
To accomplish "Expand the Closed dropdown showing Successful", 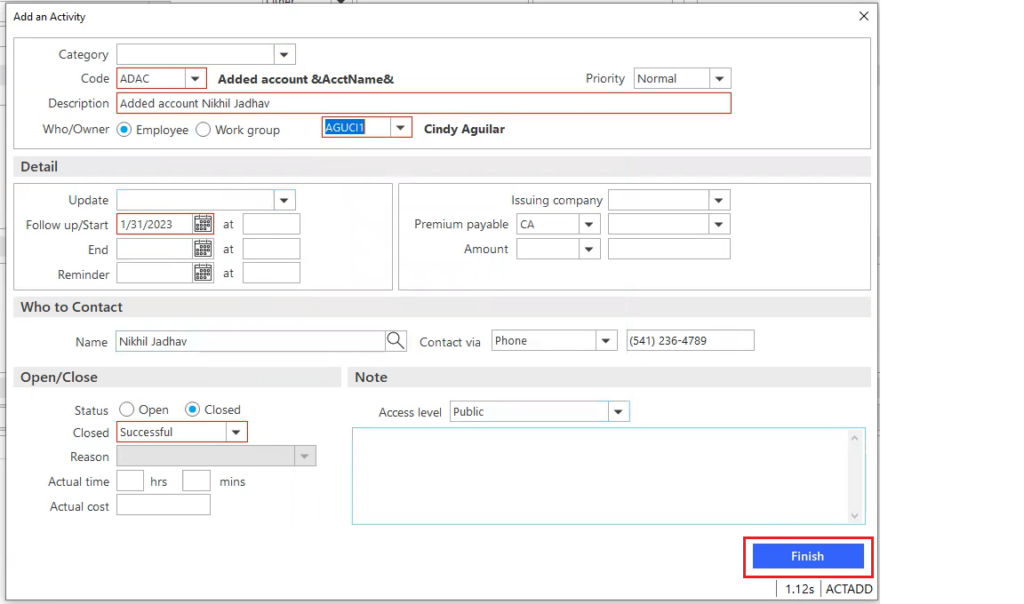I will click(236, 432).
